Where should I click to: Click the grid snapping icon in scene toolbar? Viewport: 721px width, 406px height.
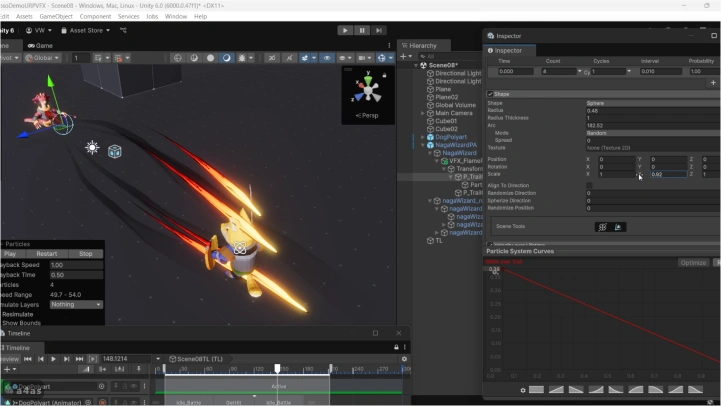tap(98, 58)
